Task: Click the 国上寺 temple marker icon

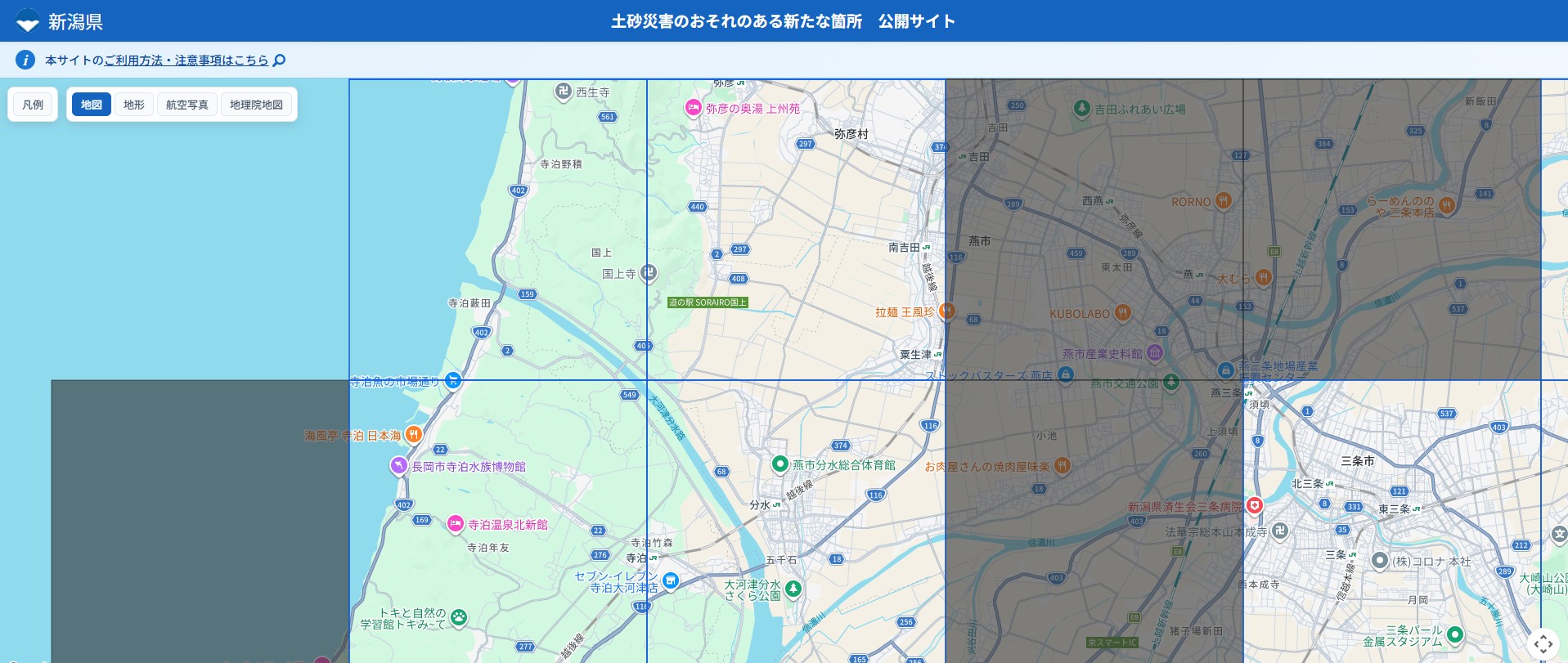Action: pyautogui.click(x=649, y=272)
